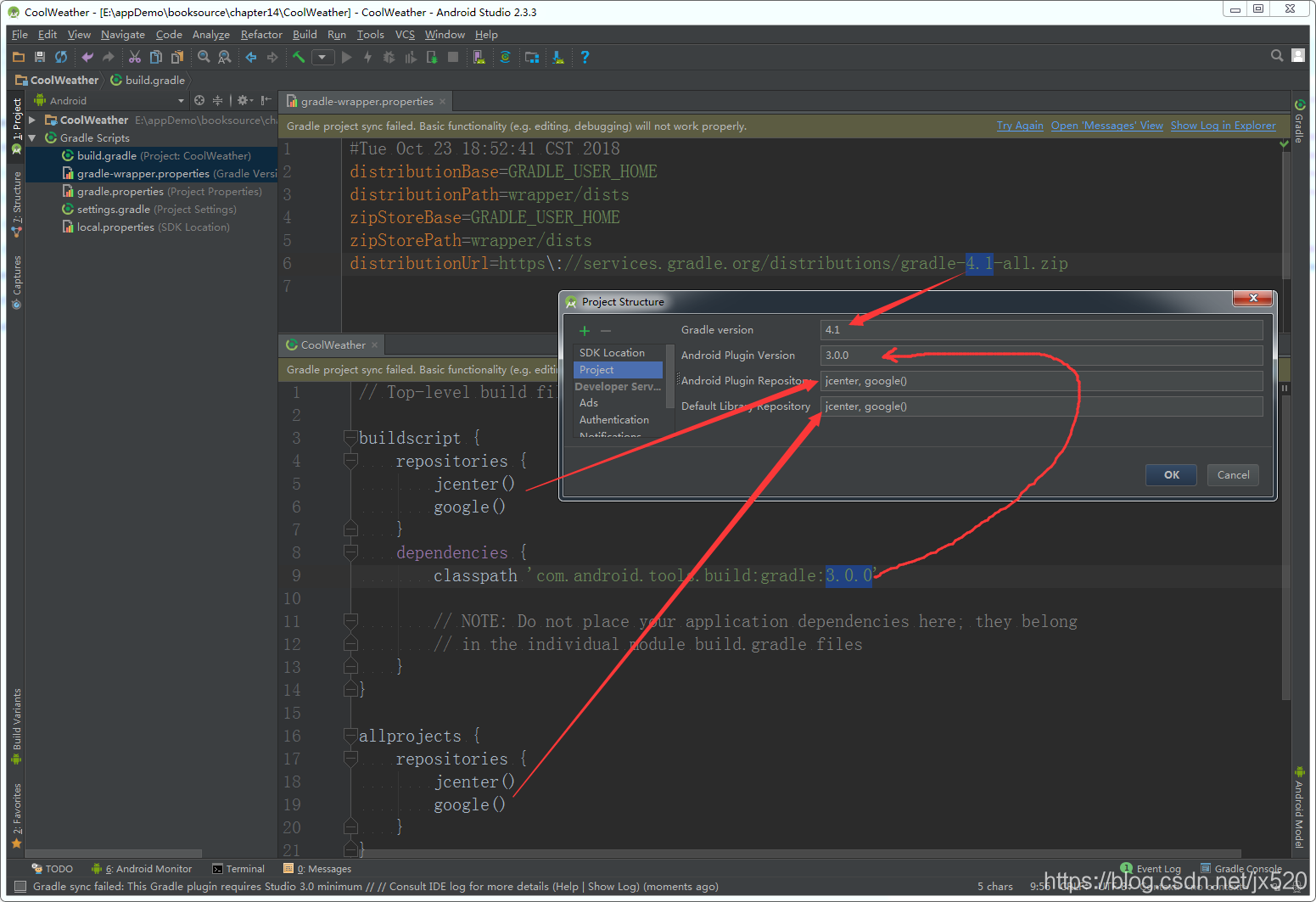The image size is (1316, 902).
Task: Select gradle.properties (Project Properties) file
Action: coord(162,191)
